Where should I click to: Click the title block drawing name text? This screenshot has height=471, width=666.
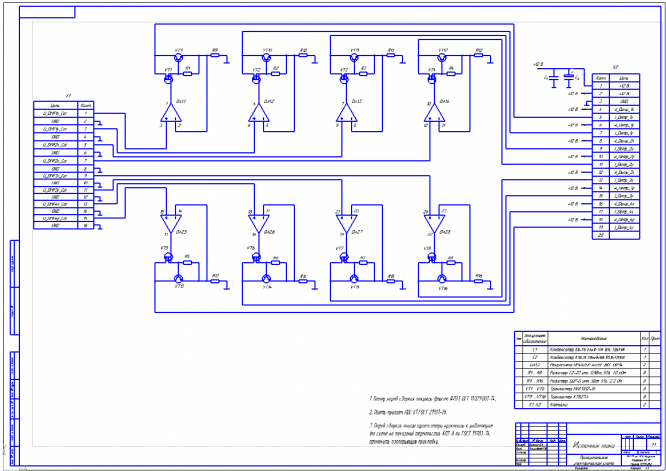(593, 446)
